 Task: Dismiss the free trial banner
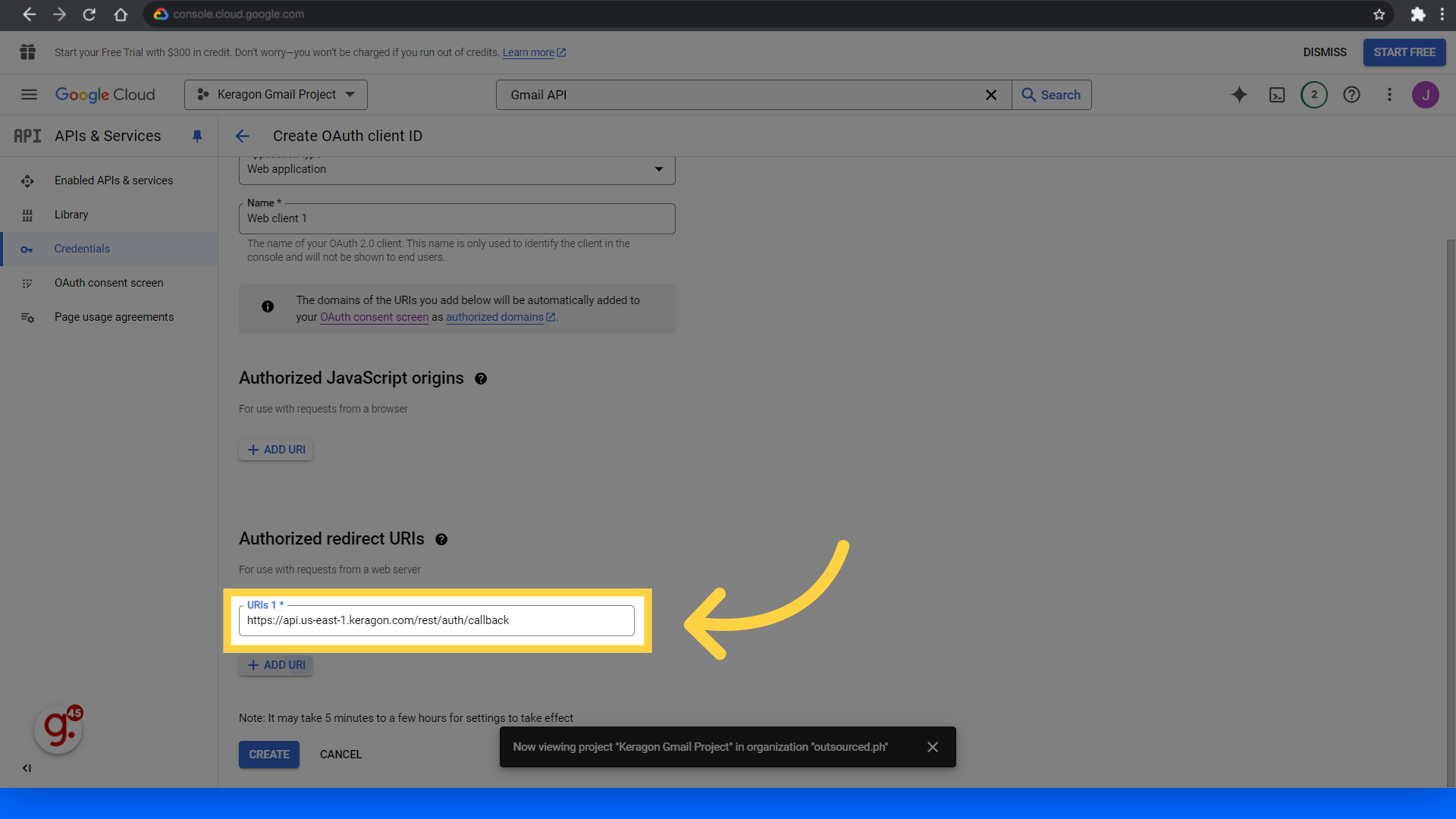tap(1325, 52)
